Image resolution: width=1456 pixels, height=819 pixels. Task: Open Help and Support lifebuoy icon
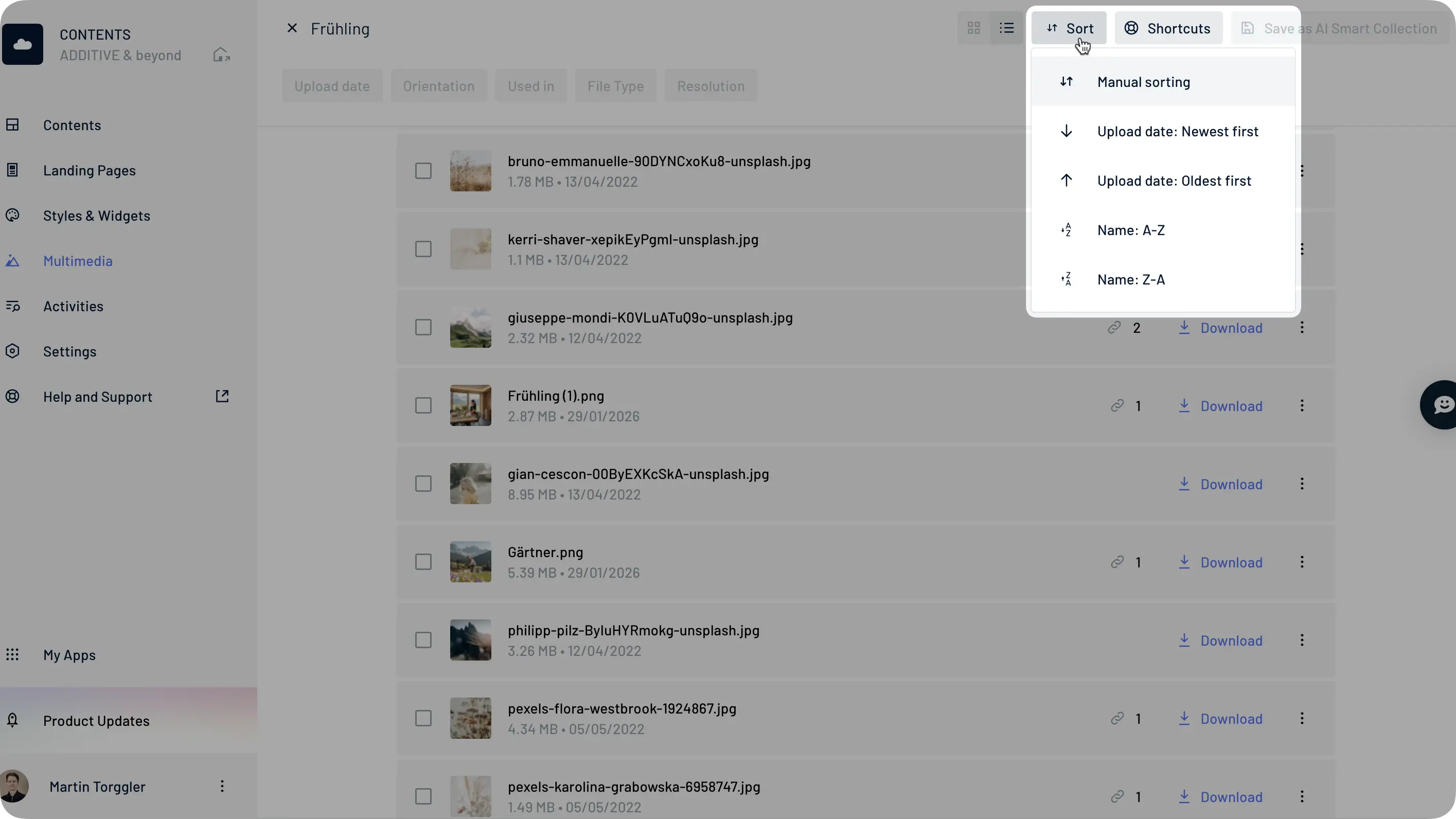click(12, 396)
